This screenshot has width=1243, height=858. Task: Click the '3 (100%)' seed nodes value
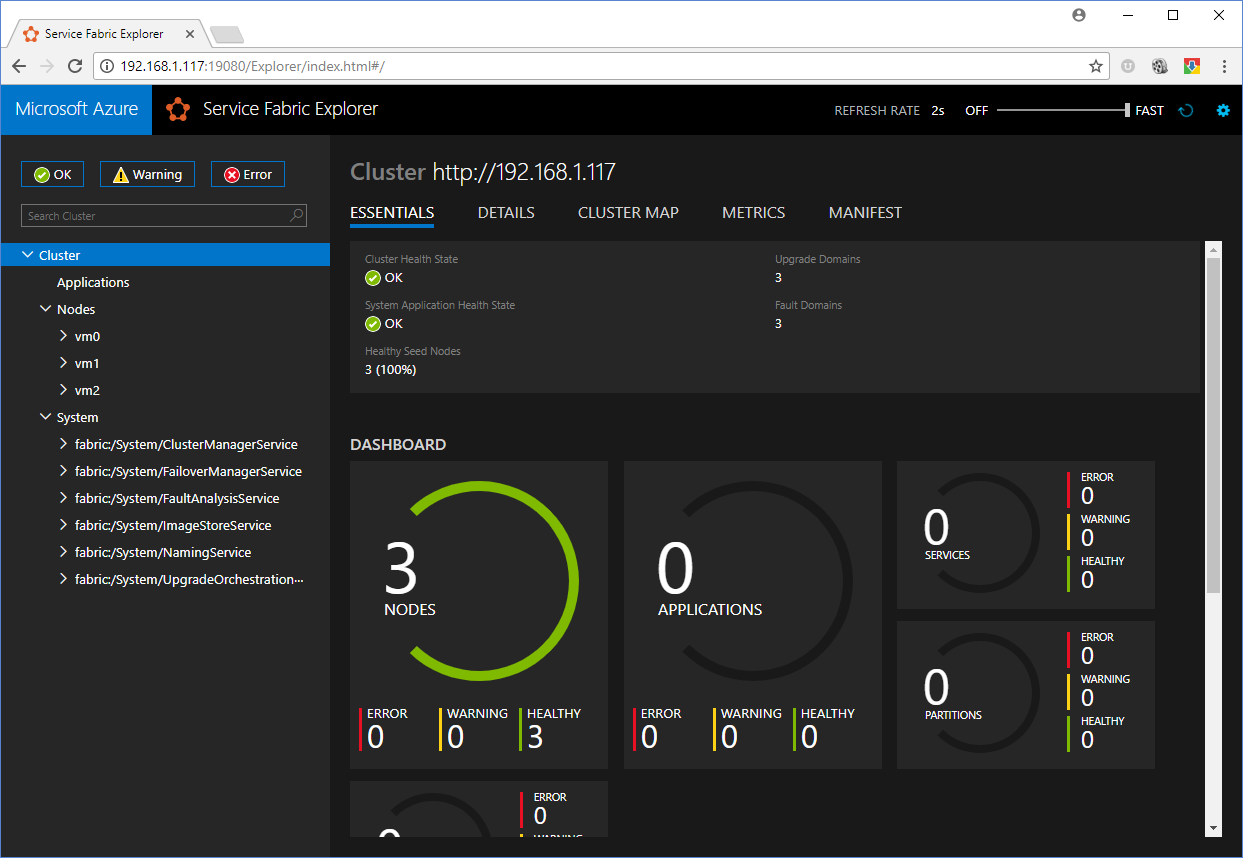391,370
